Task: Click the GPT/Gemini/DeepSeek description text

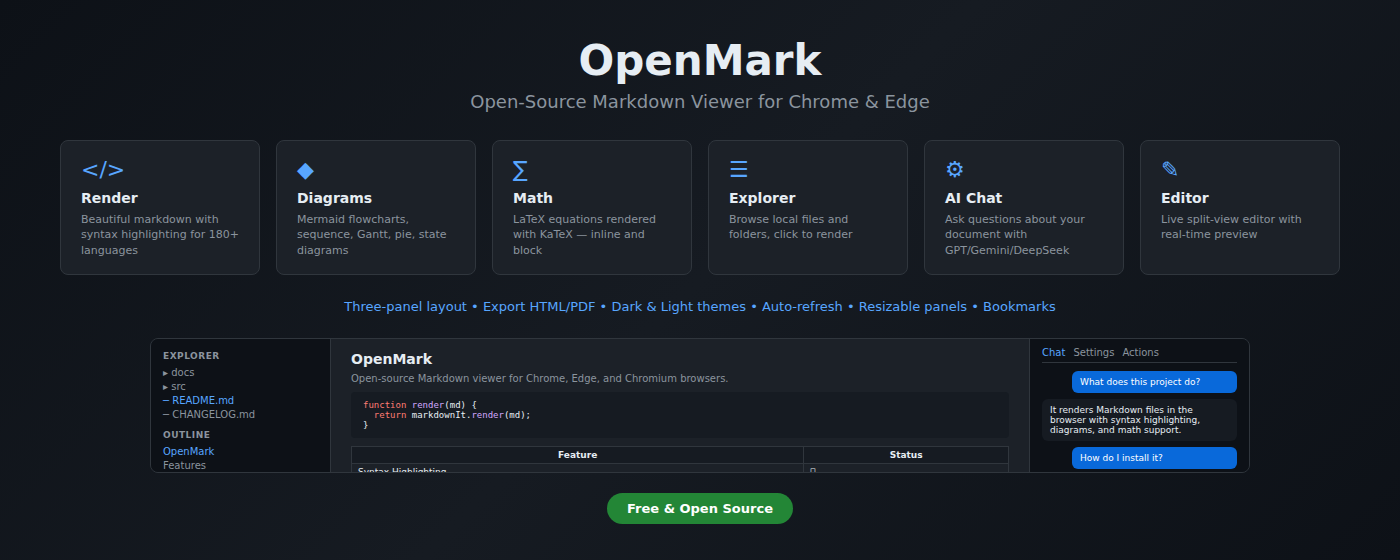Action: click(x=1015, y=235)
